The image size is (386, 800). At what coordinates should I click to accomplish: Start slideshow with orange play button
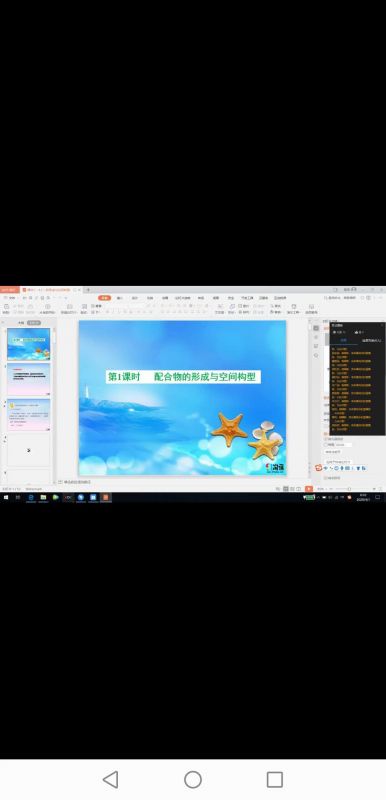click(x=309, y=489)
